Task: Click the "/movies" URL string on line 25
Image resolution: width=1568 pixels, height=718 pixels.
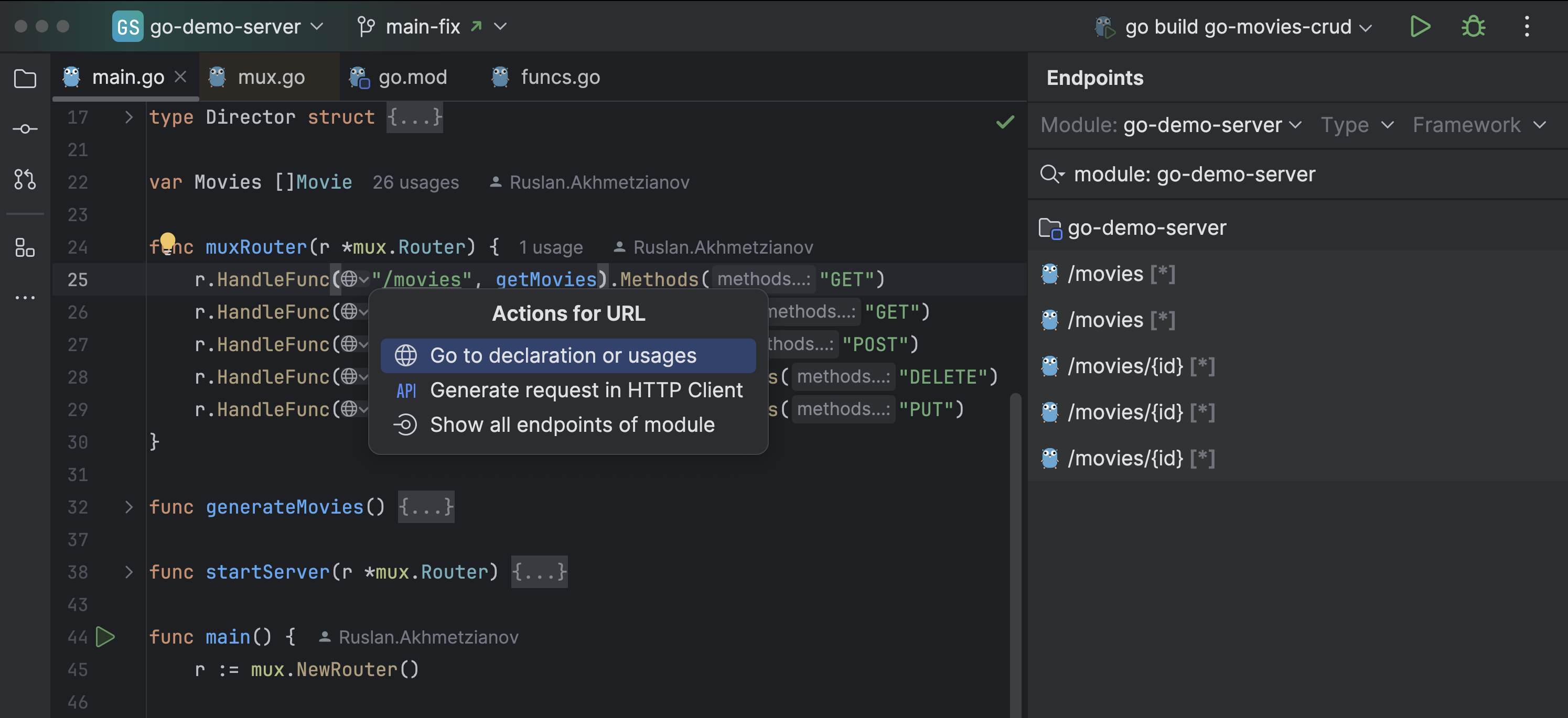Action: pos(422,279)
